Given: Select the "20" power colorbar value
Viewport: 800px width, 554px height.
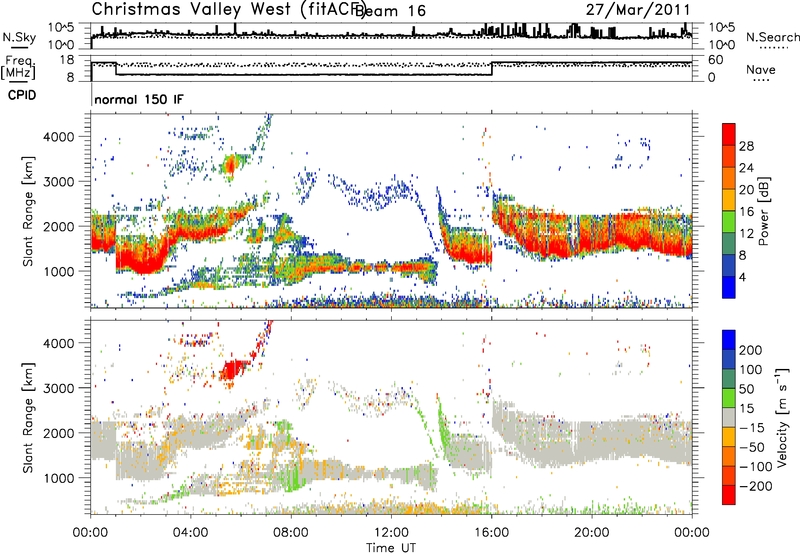Looking at the screenshot, I should tap(746, 190).
